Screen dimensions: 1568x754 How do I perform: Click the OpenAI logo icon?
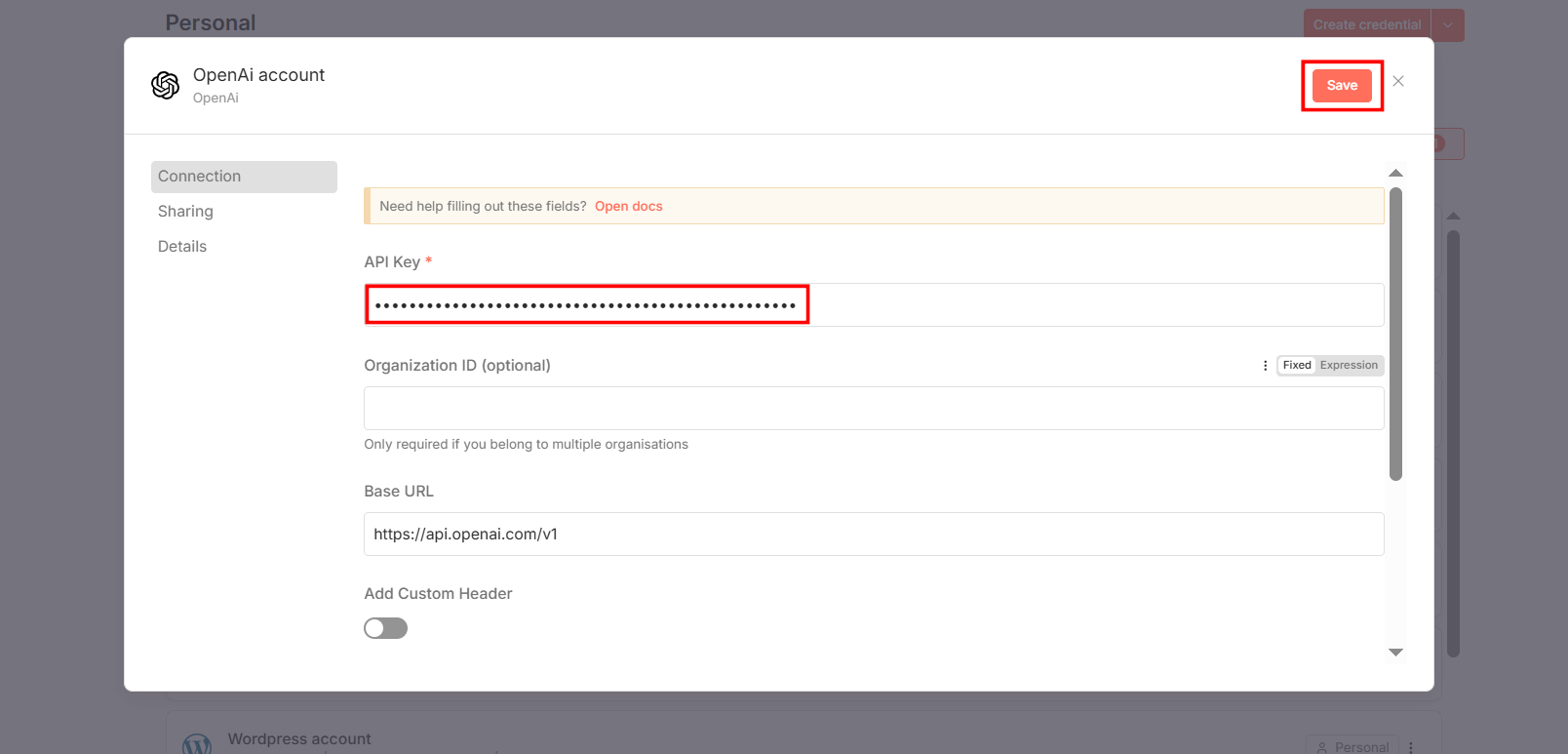point(166,86)
